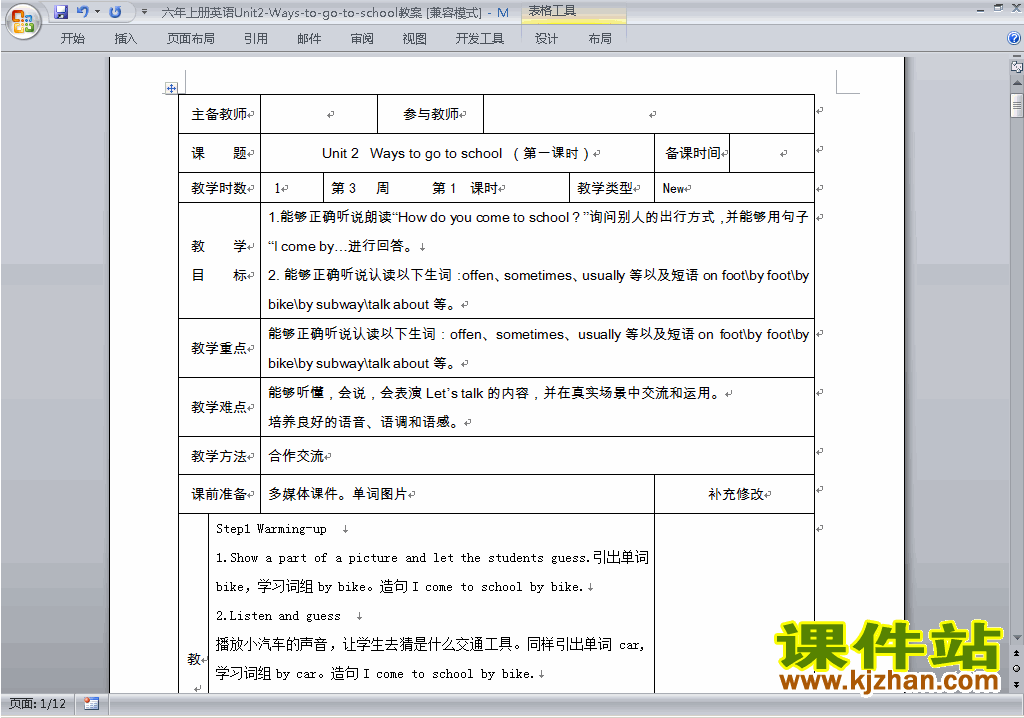The image size is (1024, 718).
Task: Select the 开发工具 tab
Action: click(479, 39)
